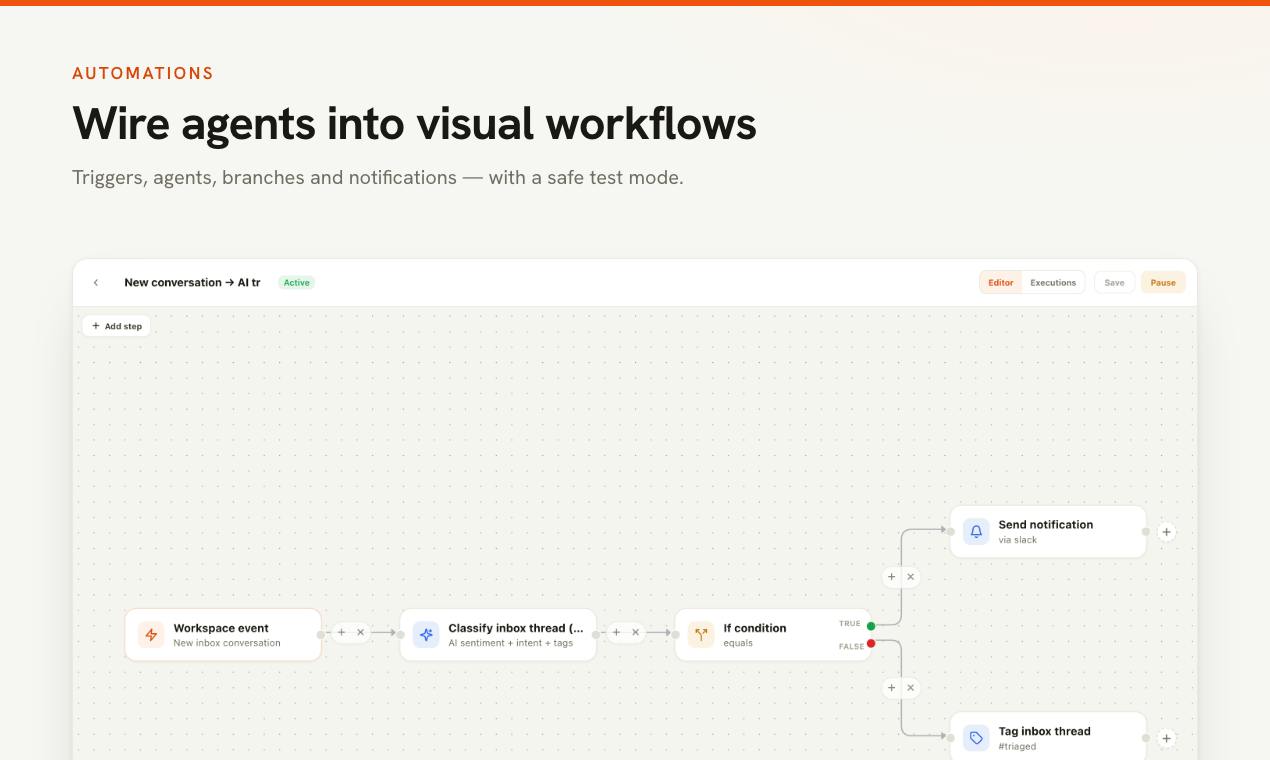This screenshot has height=760, width=1270.
Task: Click the 'AI sentiment + intent + tags' text
Action: tap(510, 643)
